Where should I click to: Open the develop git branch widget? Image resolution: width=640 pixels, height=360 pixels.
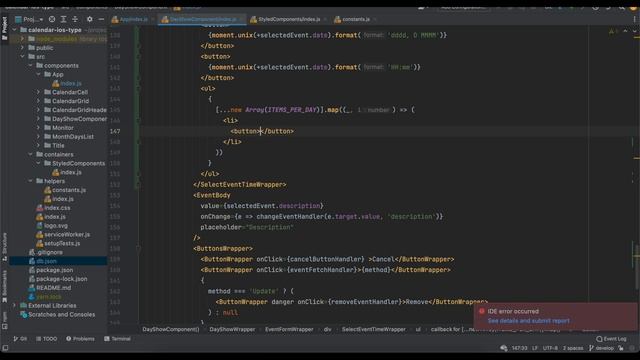tap(601, 348)
